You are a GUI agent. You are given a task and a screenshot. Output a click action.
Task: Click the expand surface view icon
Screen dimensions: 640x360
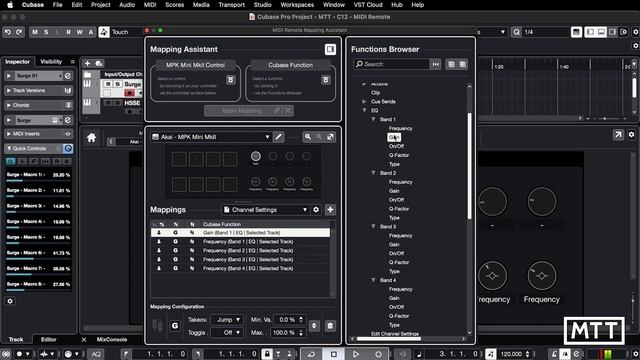coord(331,137)
